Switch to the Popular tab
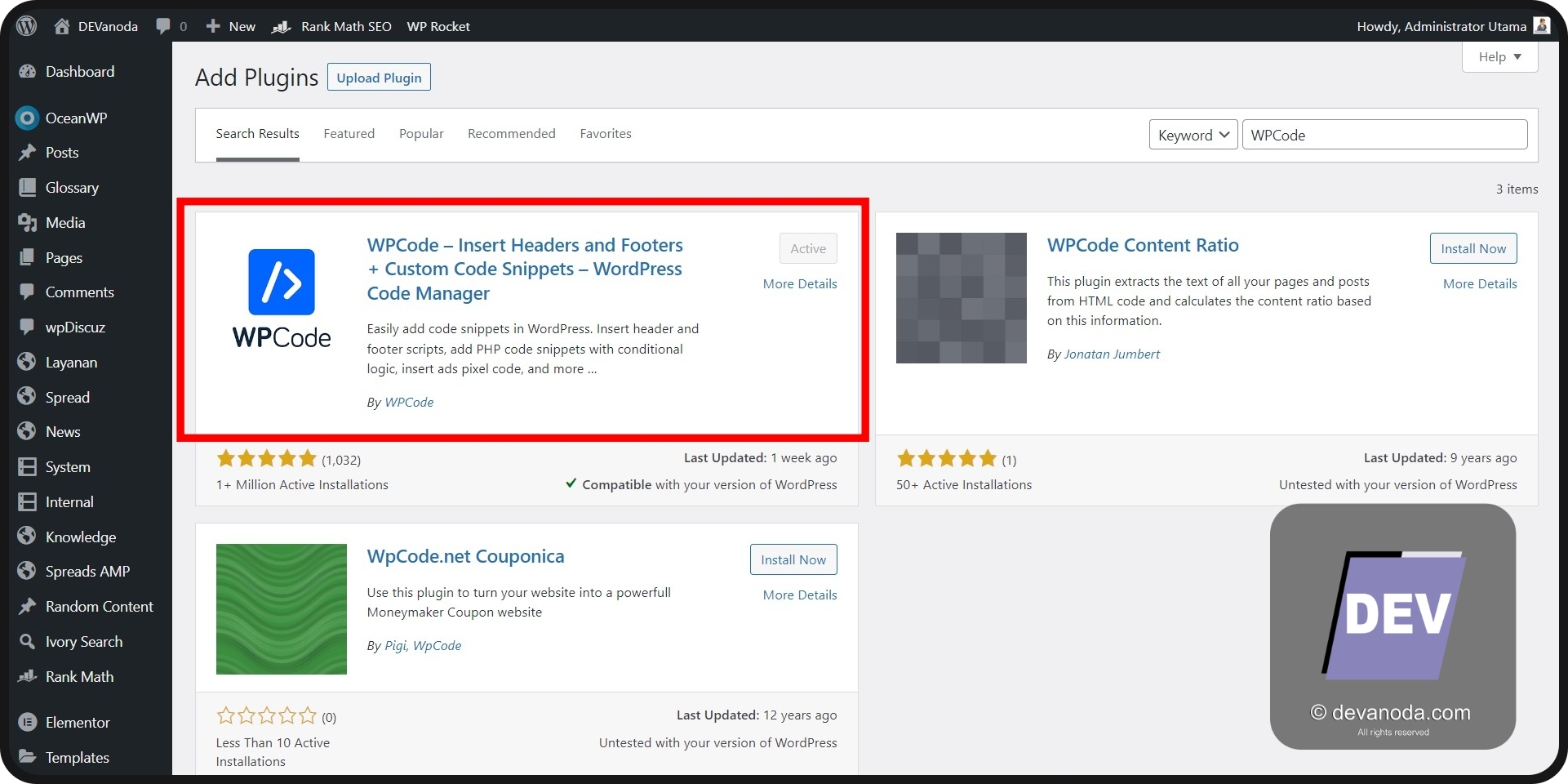The width and height of the screenshot is (1568, 784). point(421,134)
